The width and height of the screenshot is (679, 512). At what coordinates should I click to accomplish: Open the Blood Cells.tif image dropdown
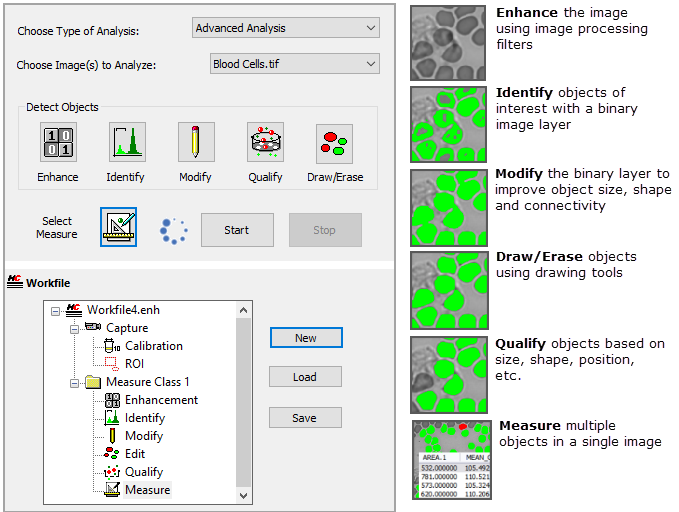294,64
